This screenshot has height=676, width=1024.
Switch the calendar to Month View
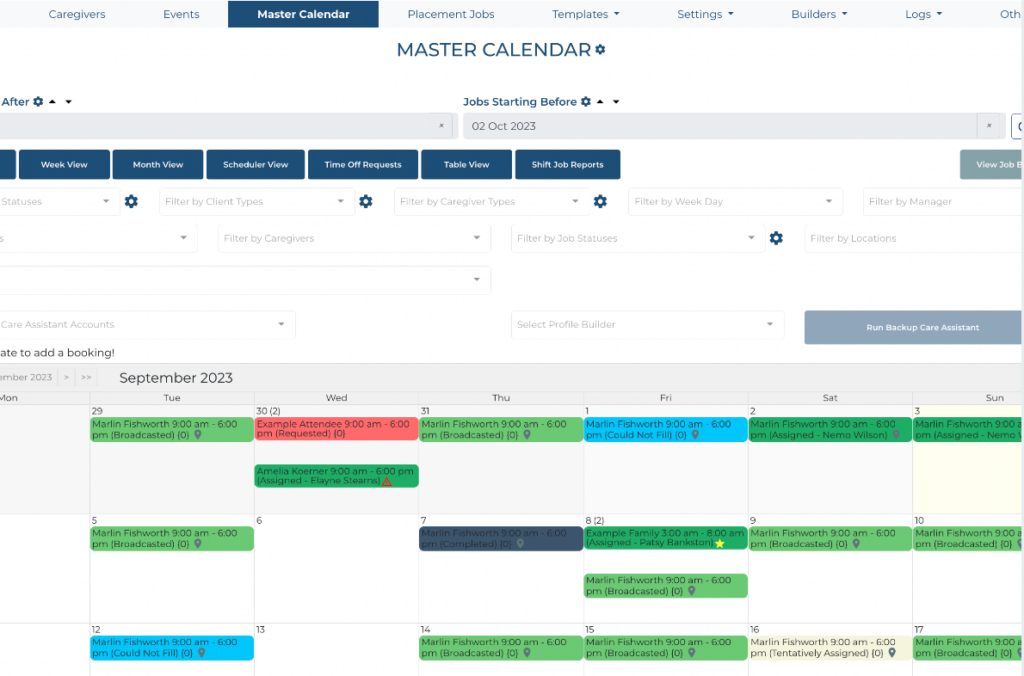click(x=157, y=164)
